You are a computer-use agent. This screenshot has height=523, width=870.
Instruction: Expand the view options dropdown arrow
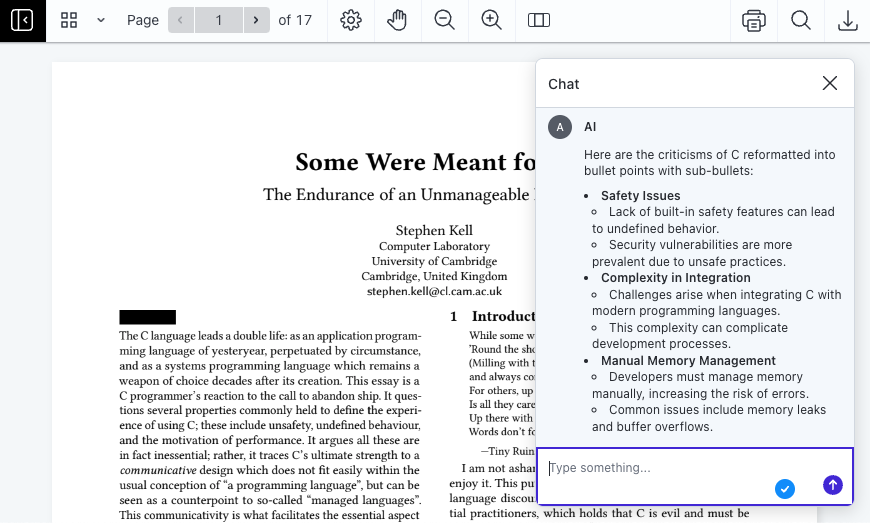click(101, 20)
